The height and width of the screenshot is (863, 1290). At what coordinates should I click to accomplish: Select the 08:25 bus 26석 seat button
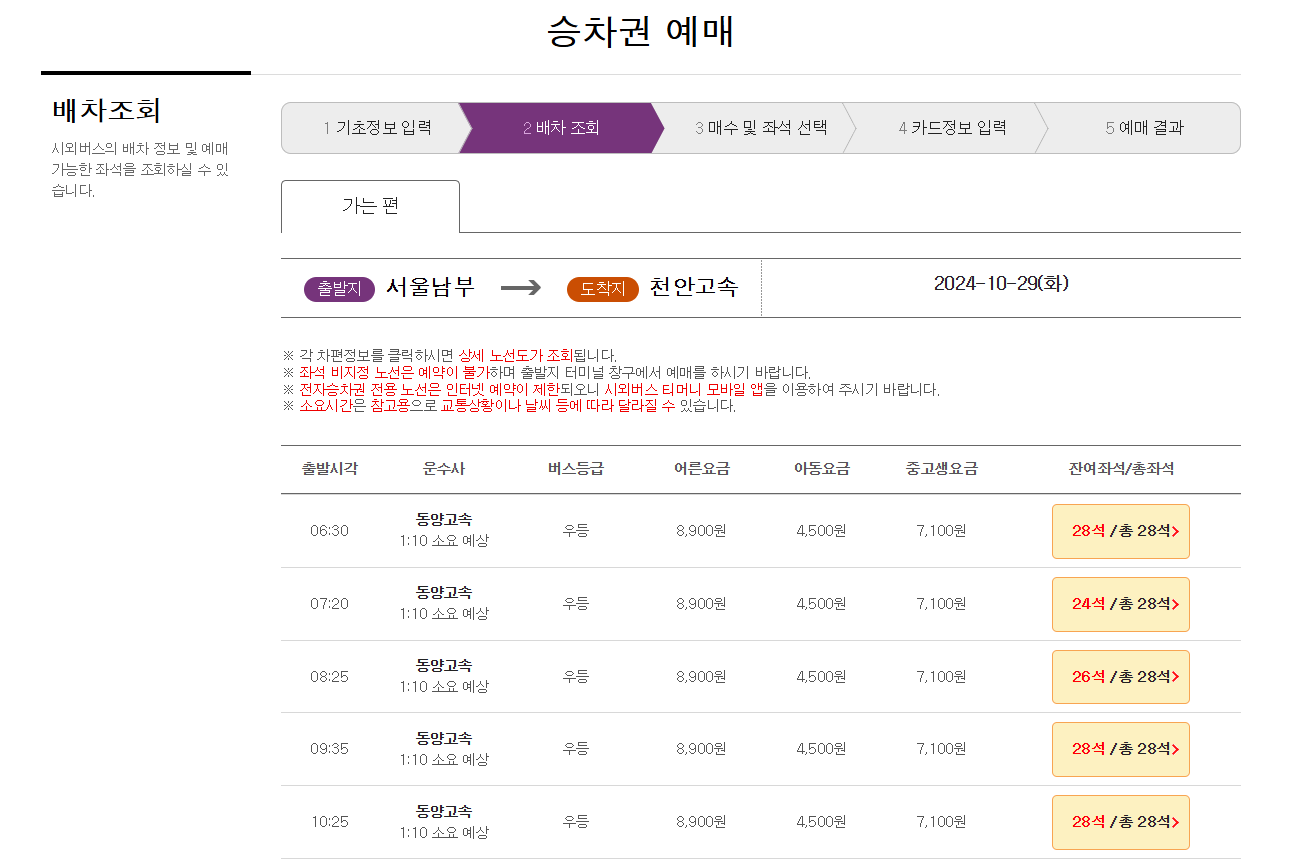[x=1120, y=677]
